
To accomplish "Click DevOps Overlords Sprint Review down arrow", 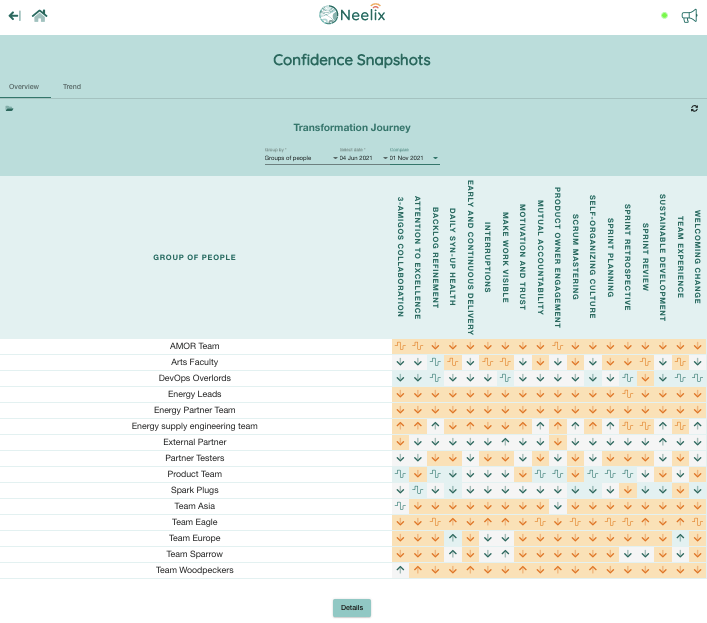I will coord(645,378).
